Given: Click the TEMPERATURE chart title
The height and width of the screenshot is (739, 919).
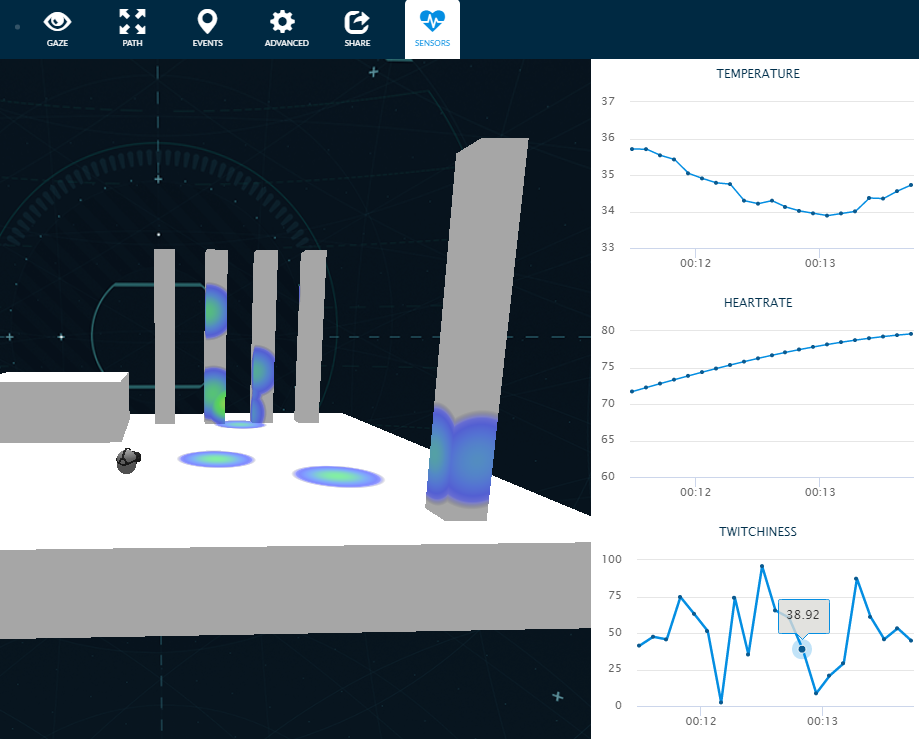Looking at the screenshot, I should [x=758, y=74].
